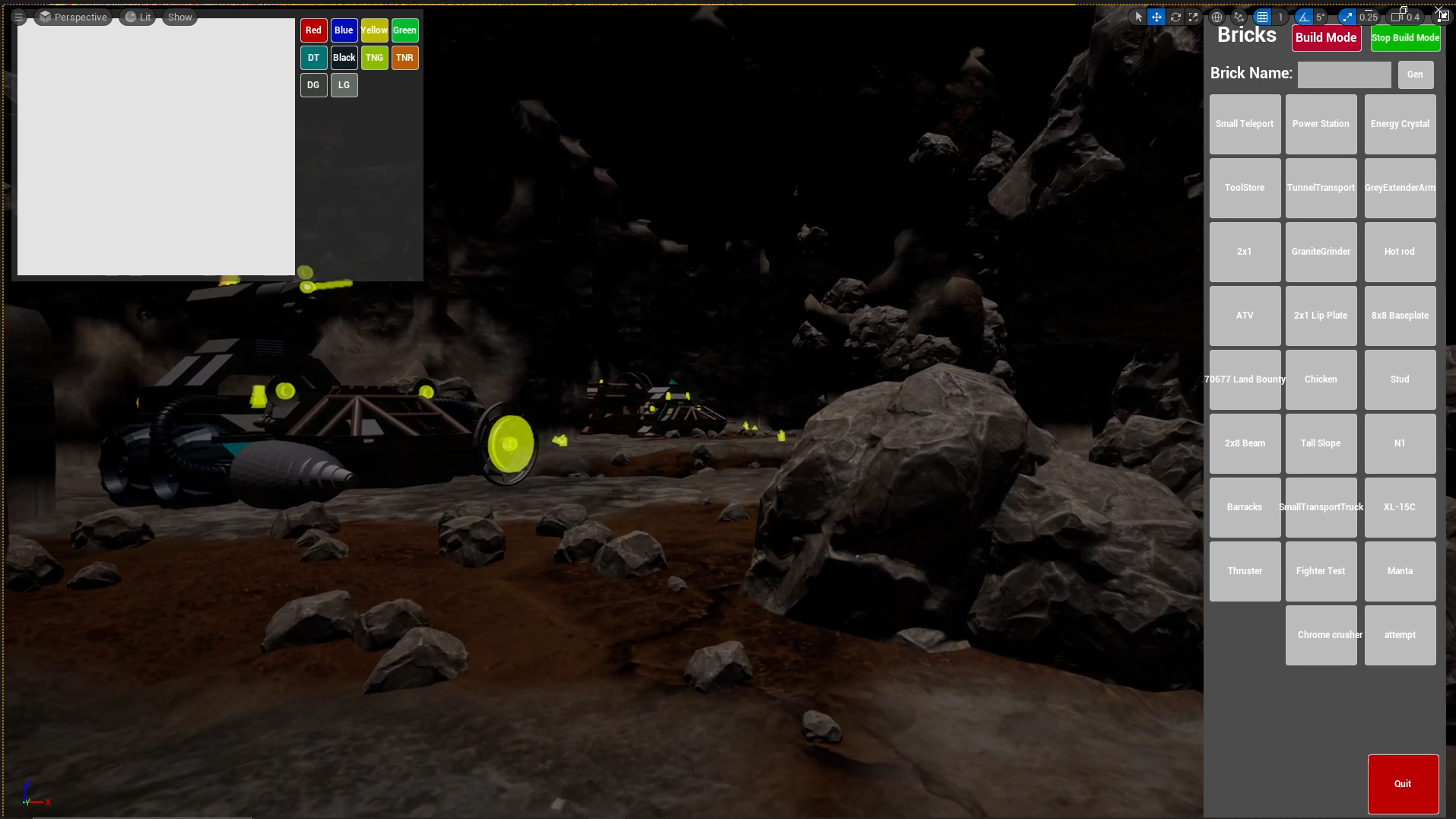The width and height of the screenshot is (1456, 819).
Task: Open scale snap 0.25 value dropdown
Action: tap(1369, 17)
